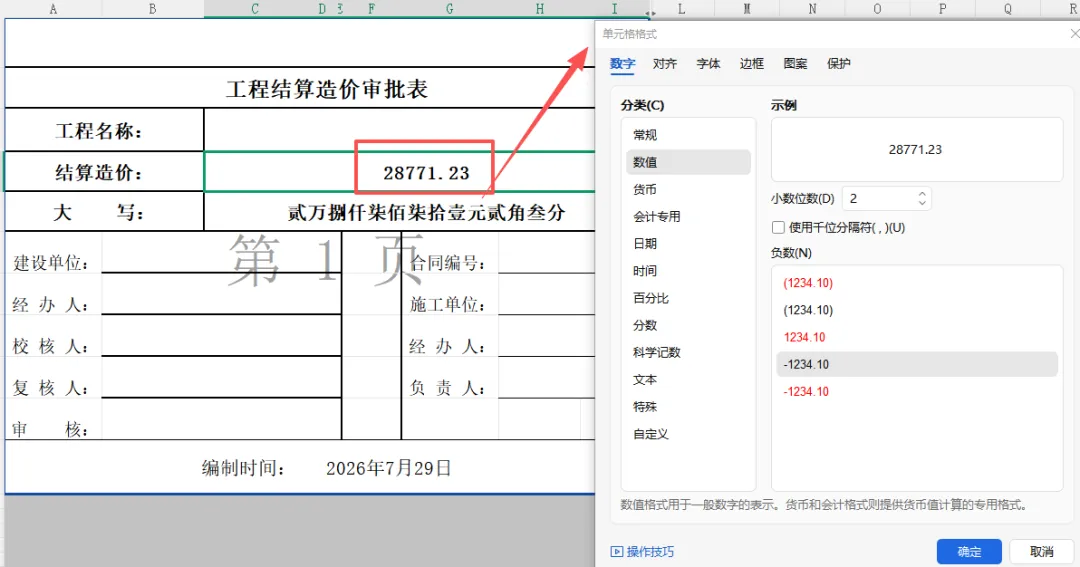Select 货币 category
The width and height of the screenshot is (1080, 567).
[x=688, y=189]
